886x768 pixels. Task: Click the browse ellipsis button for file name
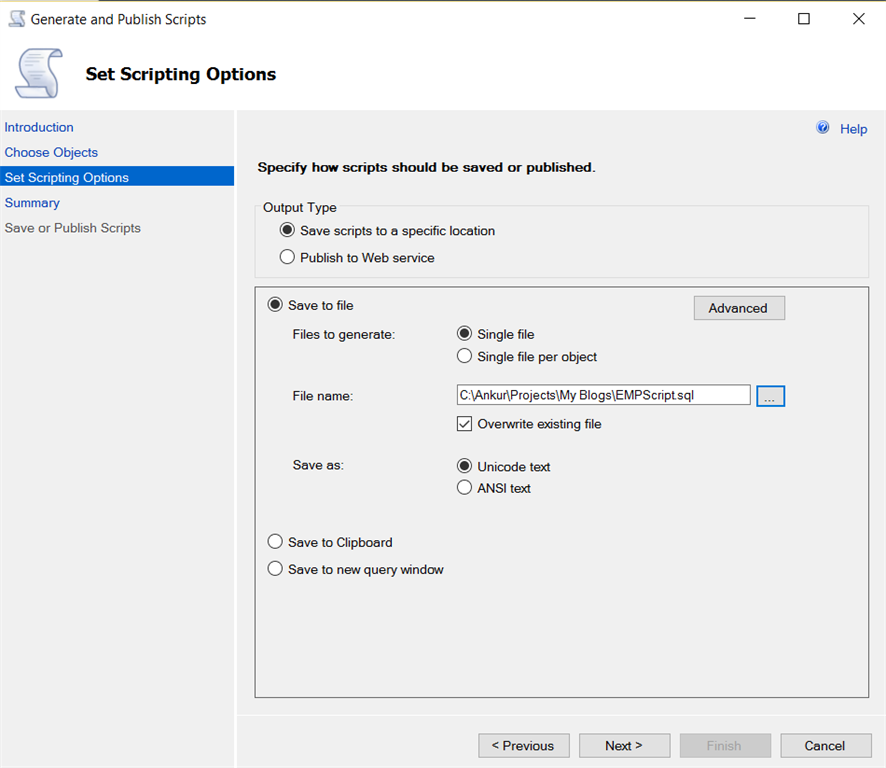[770, 396]
